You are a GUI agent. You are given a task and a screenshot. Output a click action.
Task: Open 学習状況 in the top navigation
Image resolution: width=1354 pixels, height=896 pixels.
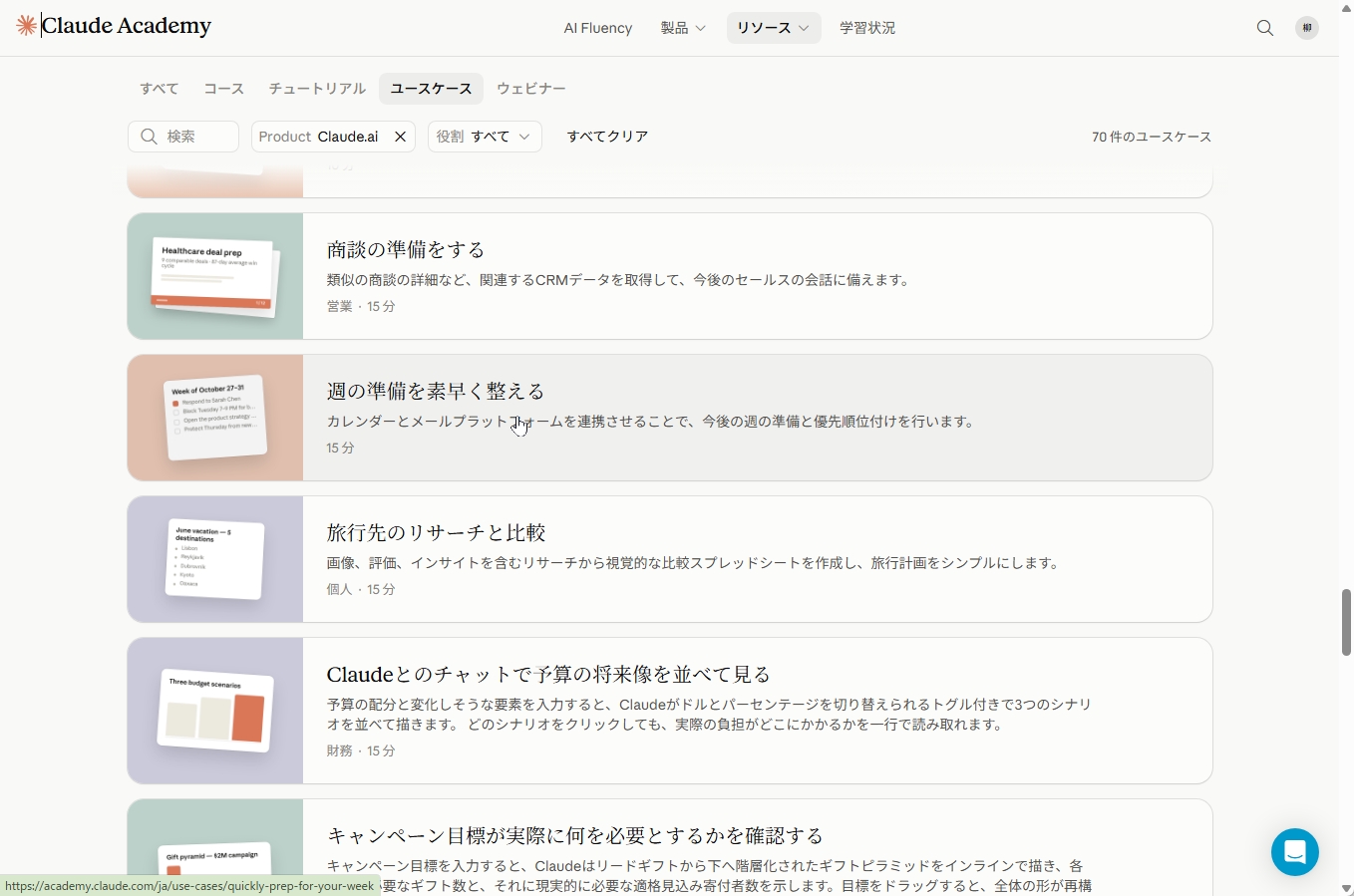click(867, 28)
